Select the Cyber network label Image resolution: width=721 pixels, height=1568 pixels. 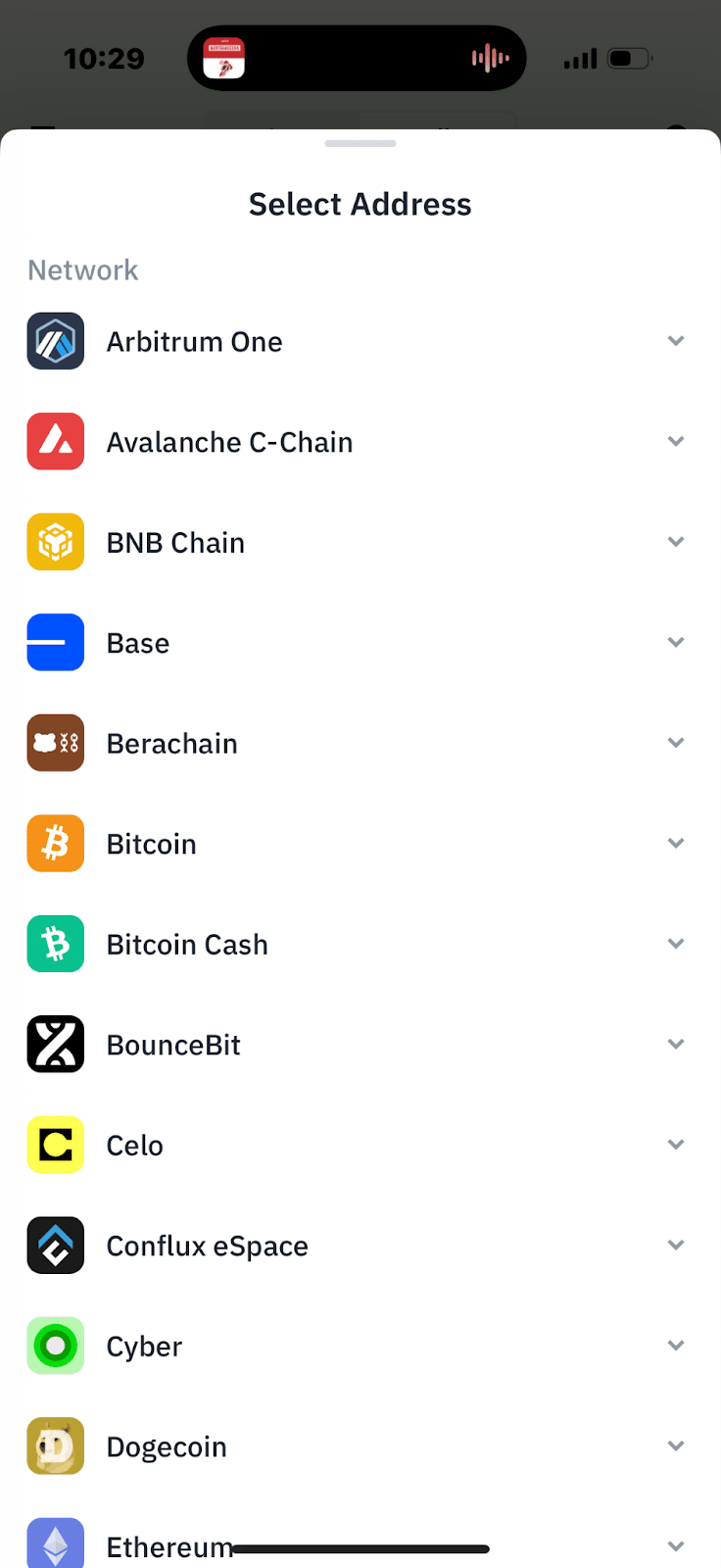tap(144, 1347)
